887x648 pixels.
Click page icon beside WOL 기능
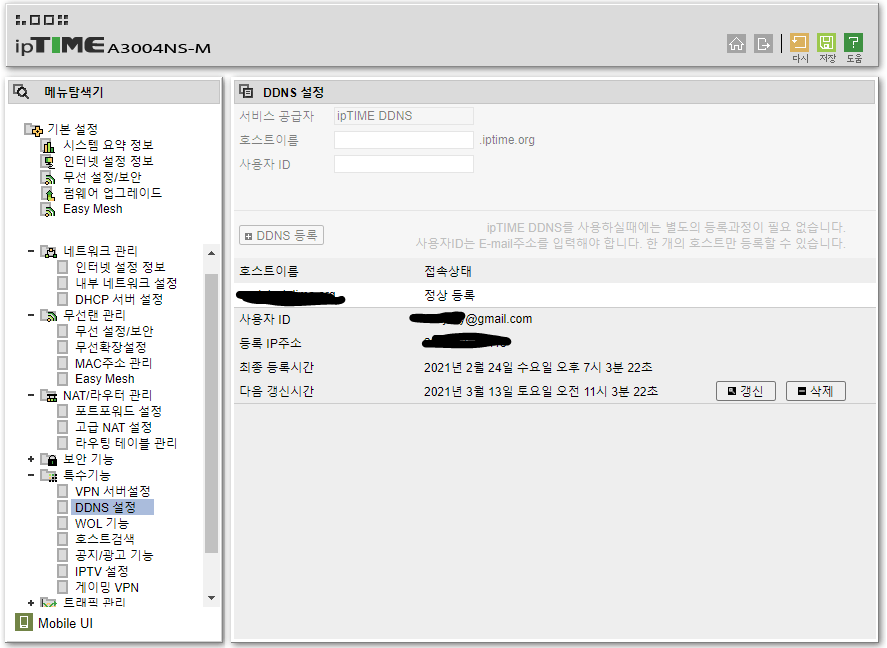click(63, 523)
